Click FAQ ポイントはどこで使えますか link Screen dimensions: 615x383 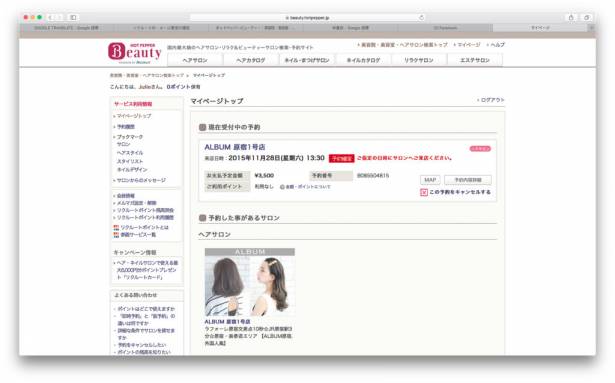tap(146, 309)
